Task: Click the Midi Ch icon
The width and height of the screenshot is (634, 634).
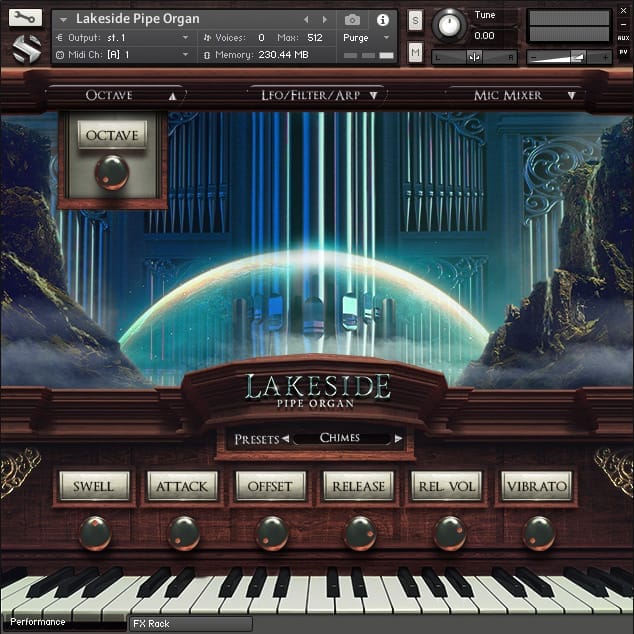Action: pos(59,55)
